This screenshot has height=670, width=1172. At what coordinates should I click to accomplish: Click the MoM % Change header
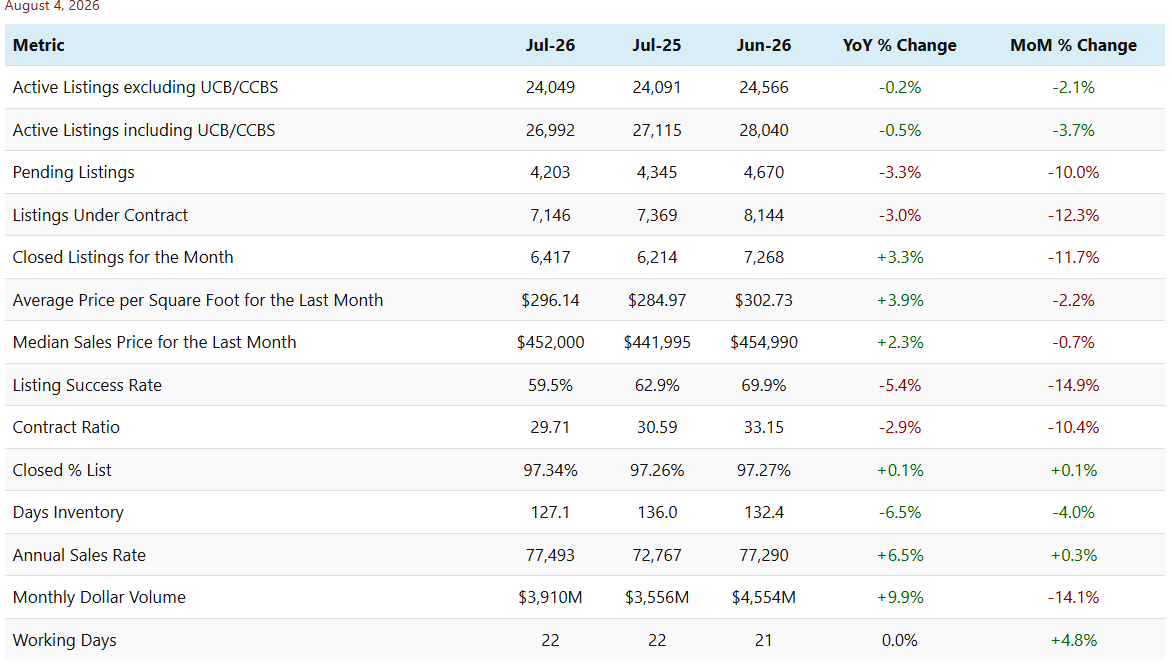coord(1073,45)
